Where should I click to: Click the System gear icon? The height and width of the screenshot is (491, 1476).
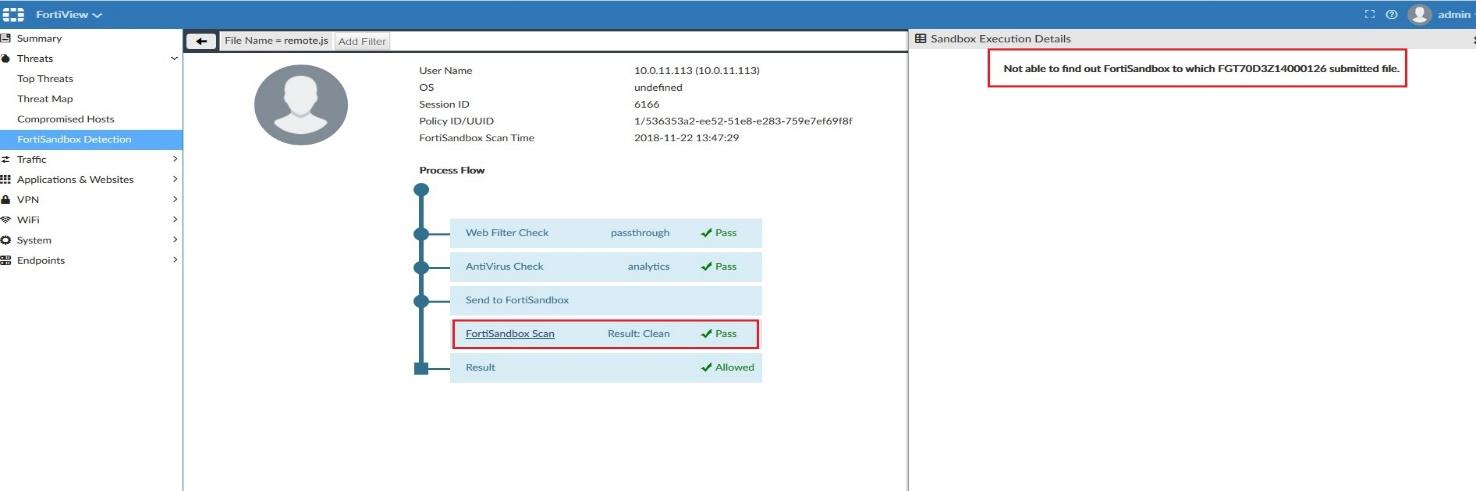[x=6, y=240]
